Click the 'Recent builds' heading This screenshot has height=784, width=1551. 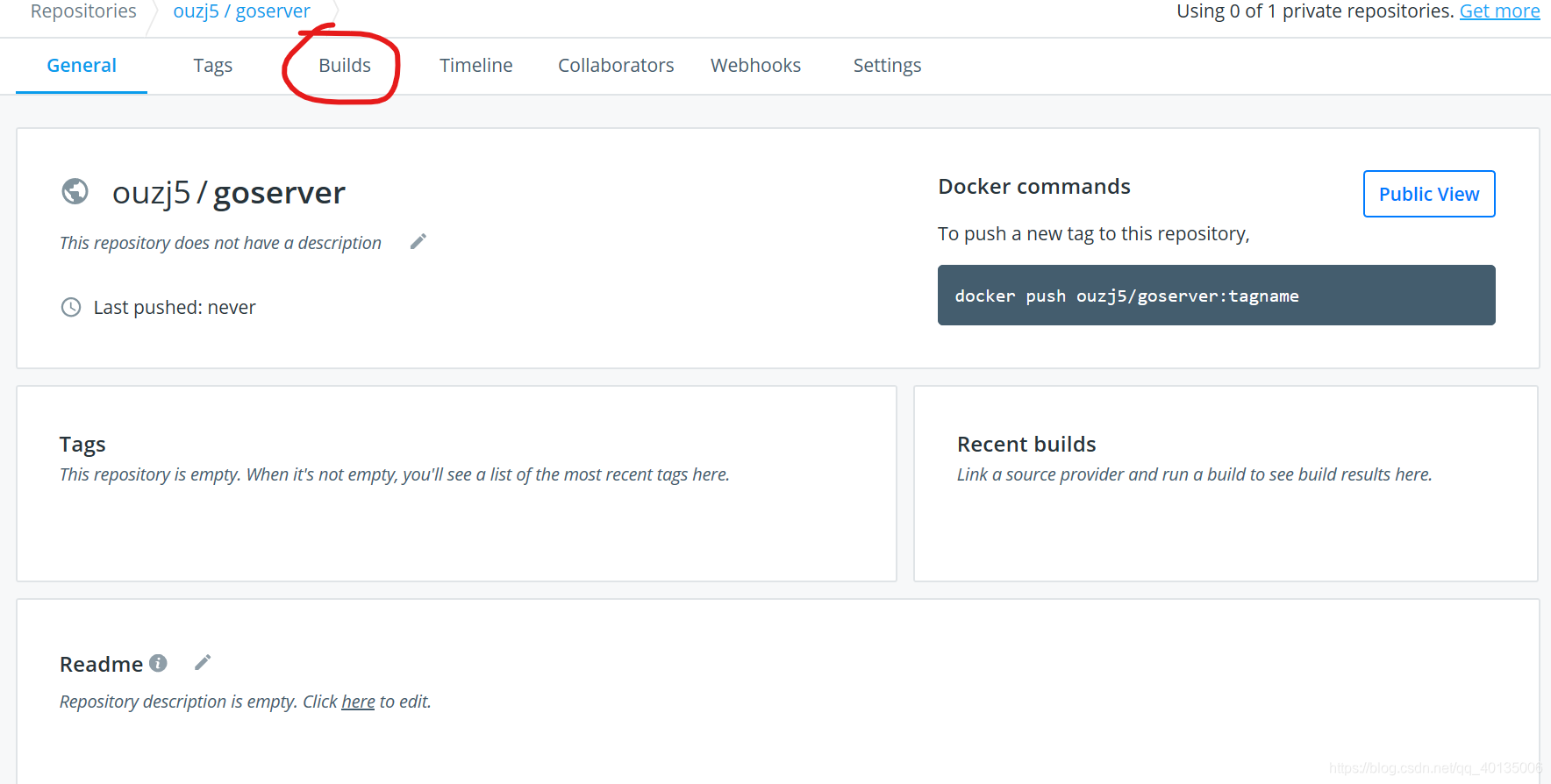[1026, 445]
